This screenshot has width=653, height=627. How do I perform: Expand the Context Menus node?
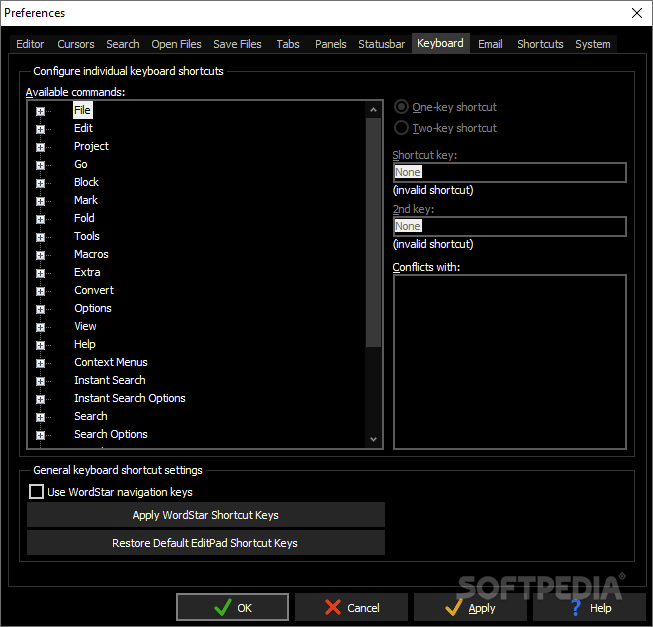pos(40,363)
